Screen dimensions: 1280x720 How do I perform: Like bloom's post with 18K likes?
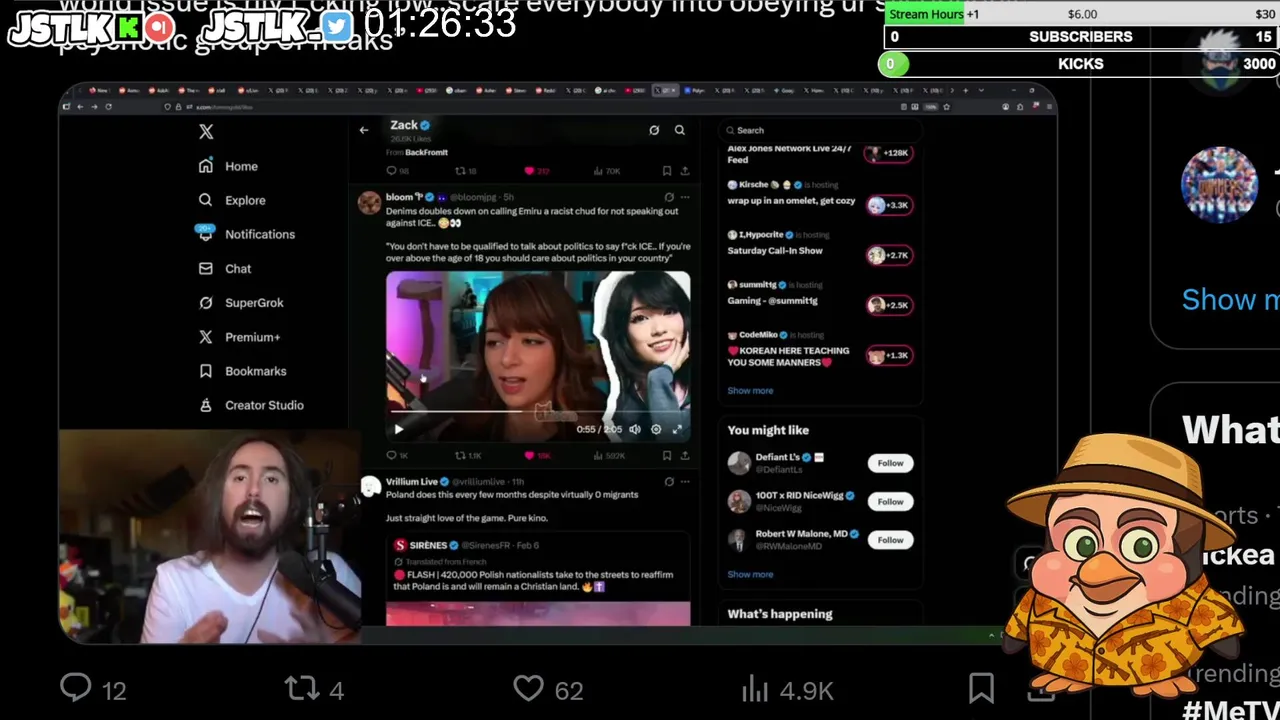pos(538,455)
